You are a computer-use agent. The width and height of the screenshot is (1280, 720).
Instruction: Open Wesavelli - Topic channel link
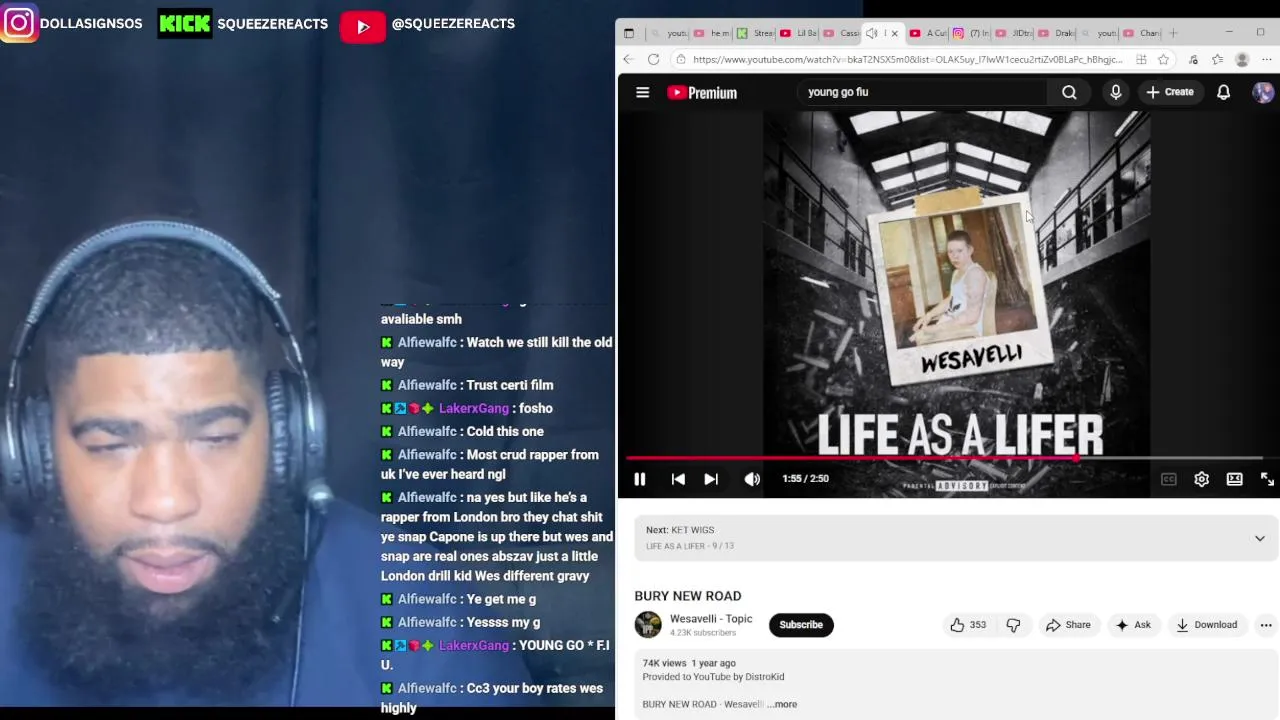pos(711,619)
